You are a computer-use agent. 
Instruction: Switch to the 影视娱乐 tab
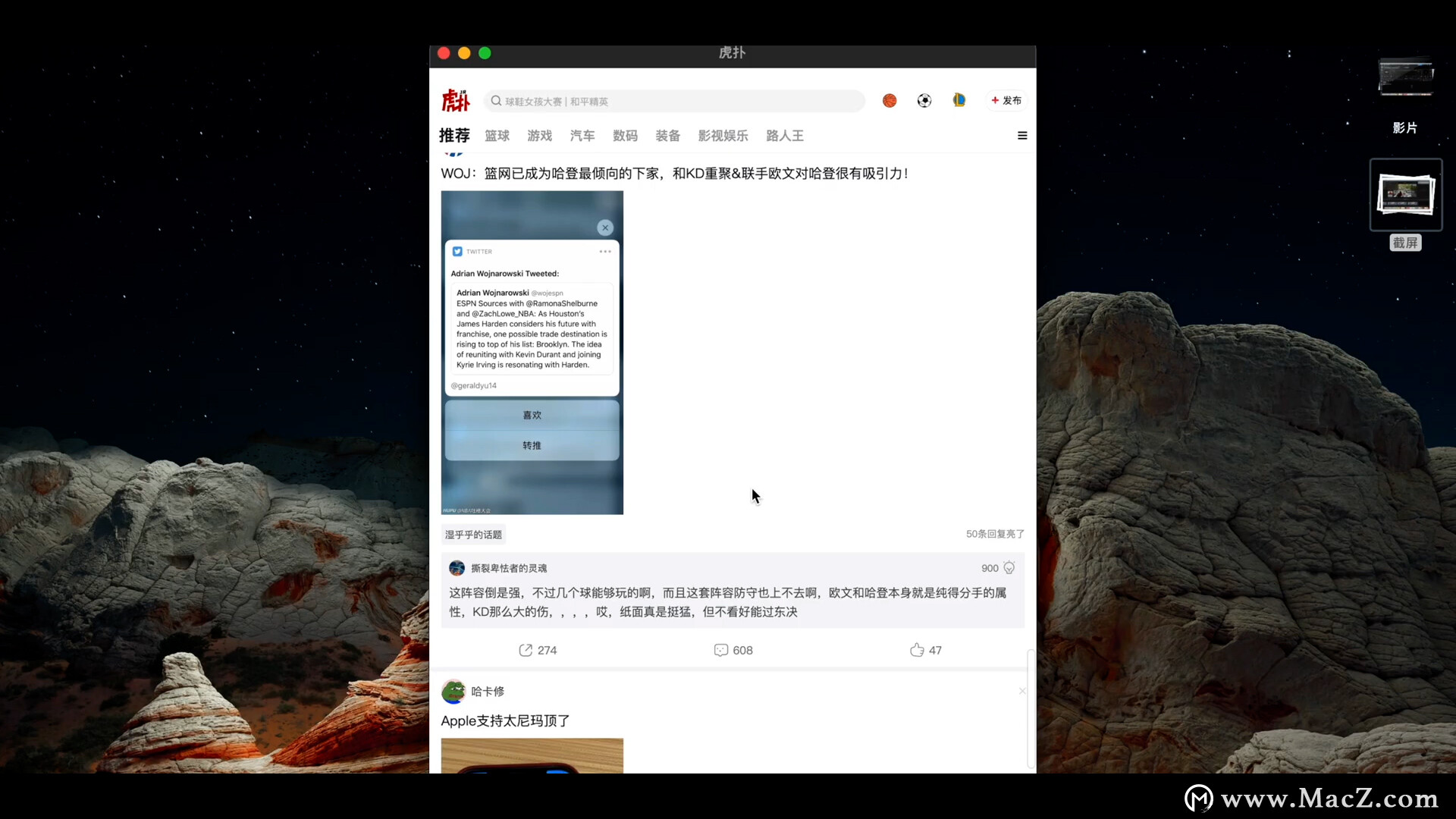point(723,136)
